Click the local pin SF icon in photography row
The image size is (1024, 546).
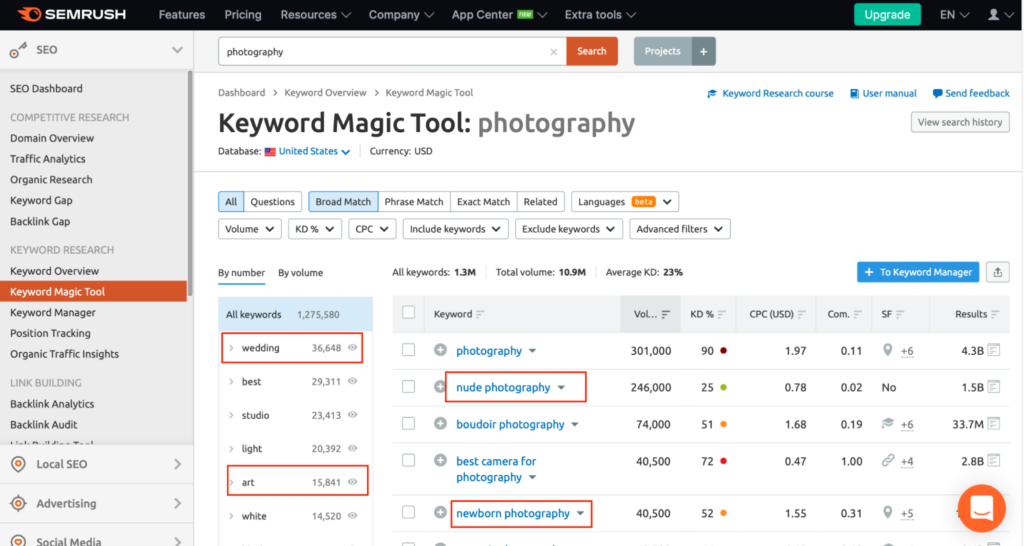(x=888, y=350)
